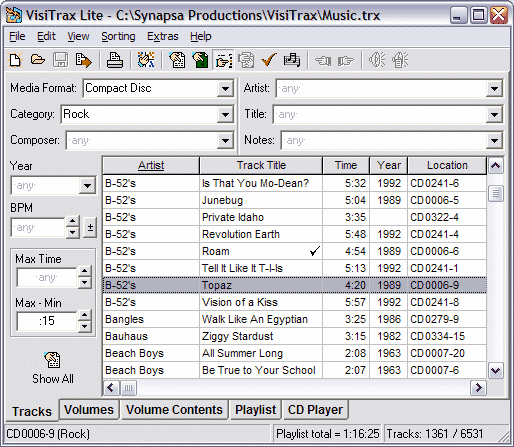This screenshot has height=447, width=514.
Task: Decrease Max - Min with down spinner
Action: 85,326
